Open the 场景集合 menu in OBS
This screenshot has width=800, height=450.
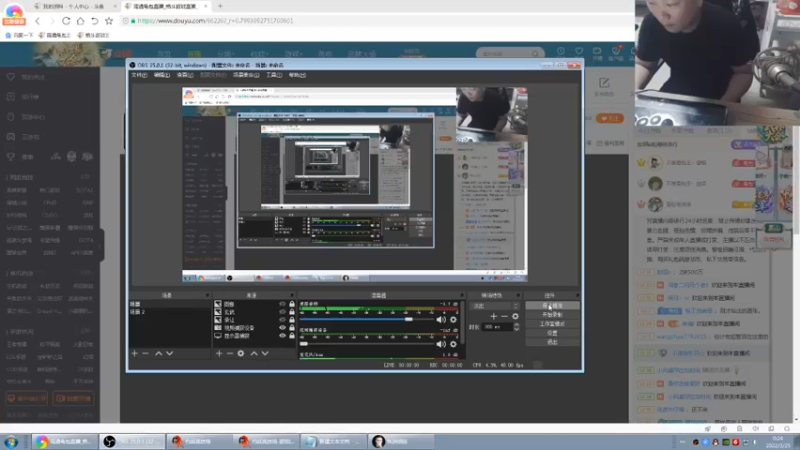[x=246, y=75]
